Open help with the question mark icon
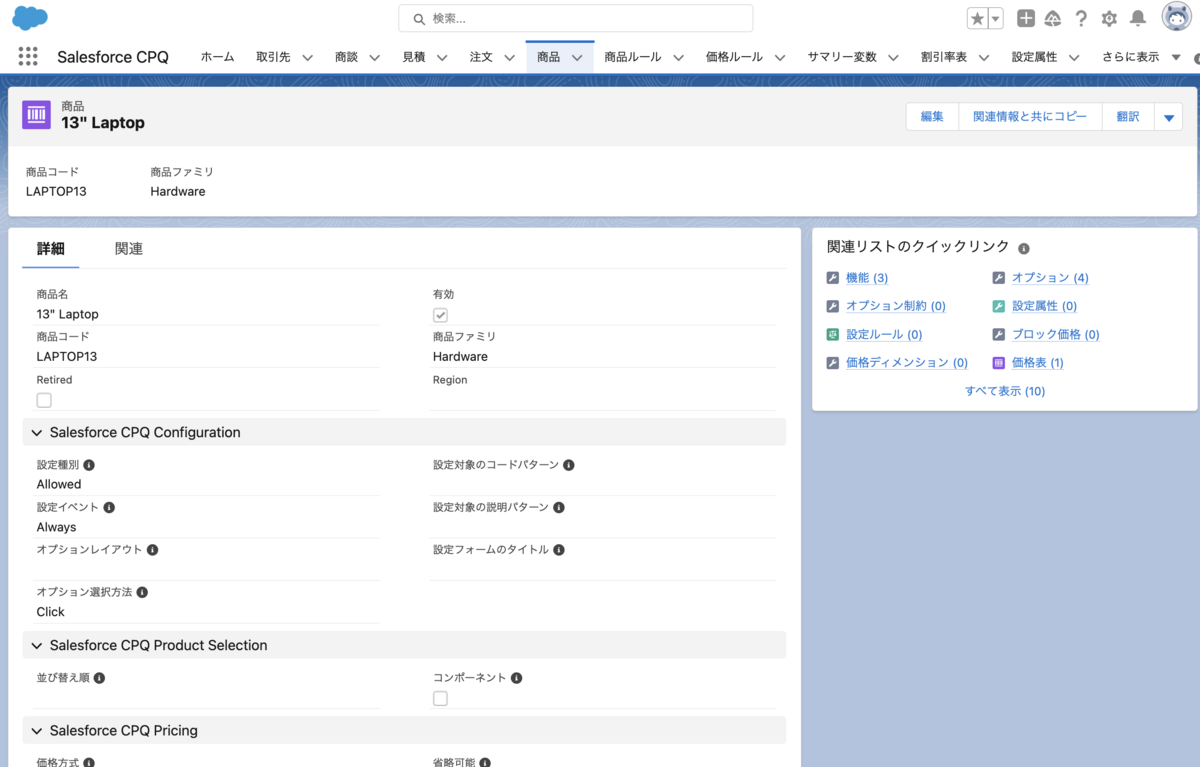1200x767 pixels. [x=1081, y=17]
